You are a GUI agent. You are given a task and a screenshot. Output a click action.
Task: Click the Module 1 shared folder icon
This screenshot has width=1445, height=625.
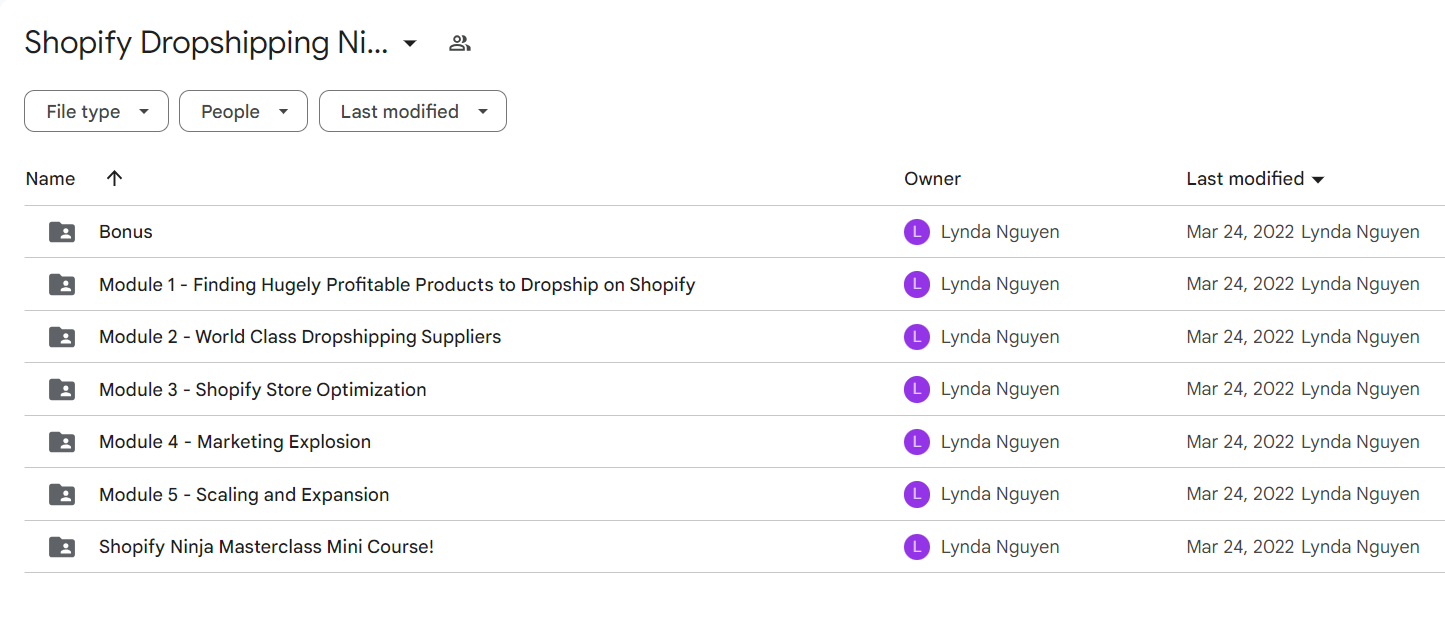(x=62, y=284)
